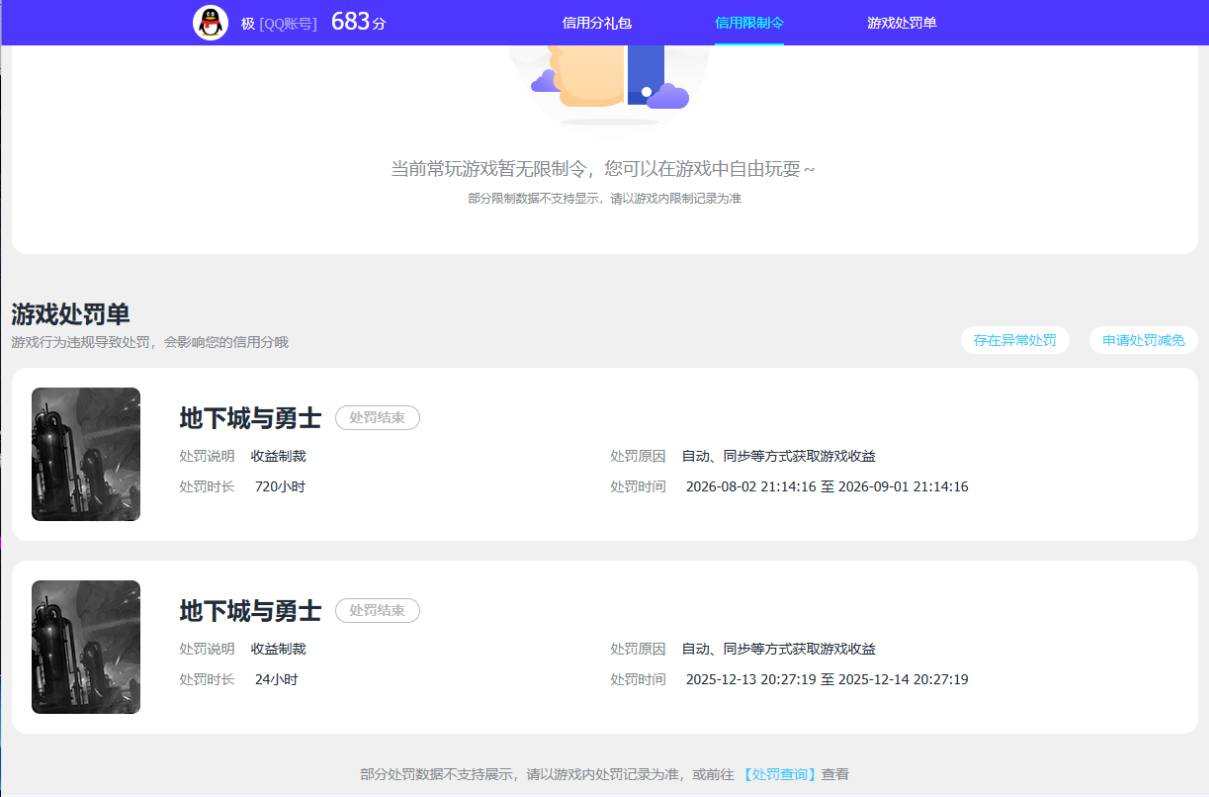1209x797 pixels.
Task: Click the 自动、同步等方式获取游戏收益 reason in the 720小时 card
Action: point(779,456)
